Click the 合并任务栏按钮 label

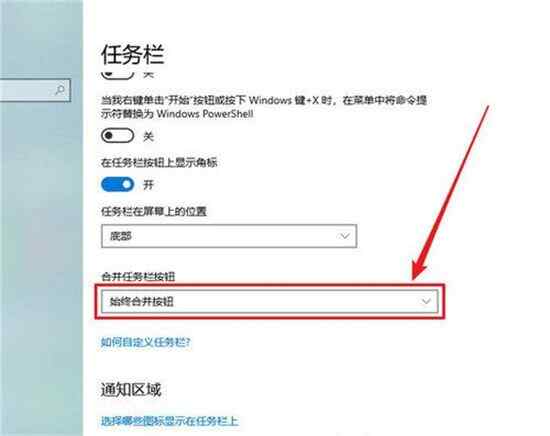tap(138, 277)
